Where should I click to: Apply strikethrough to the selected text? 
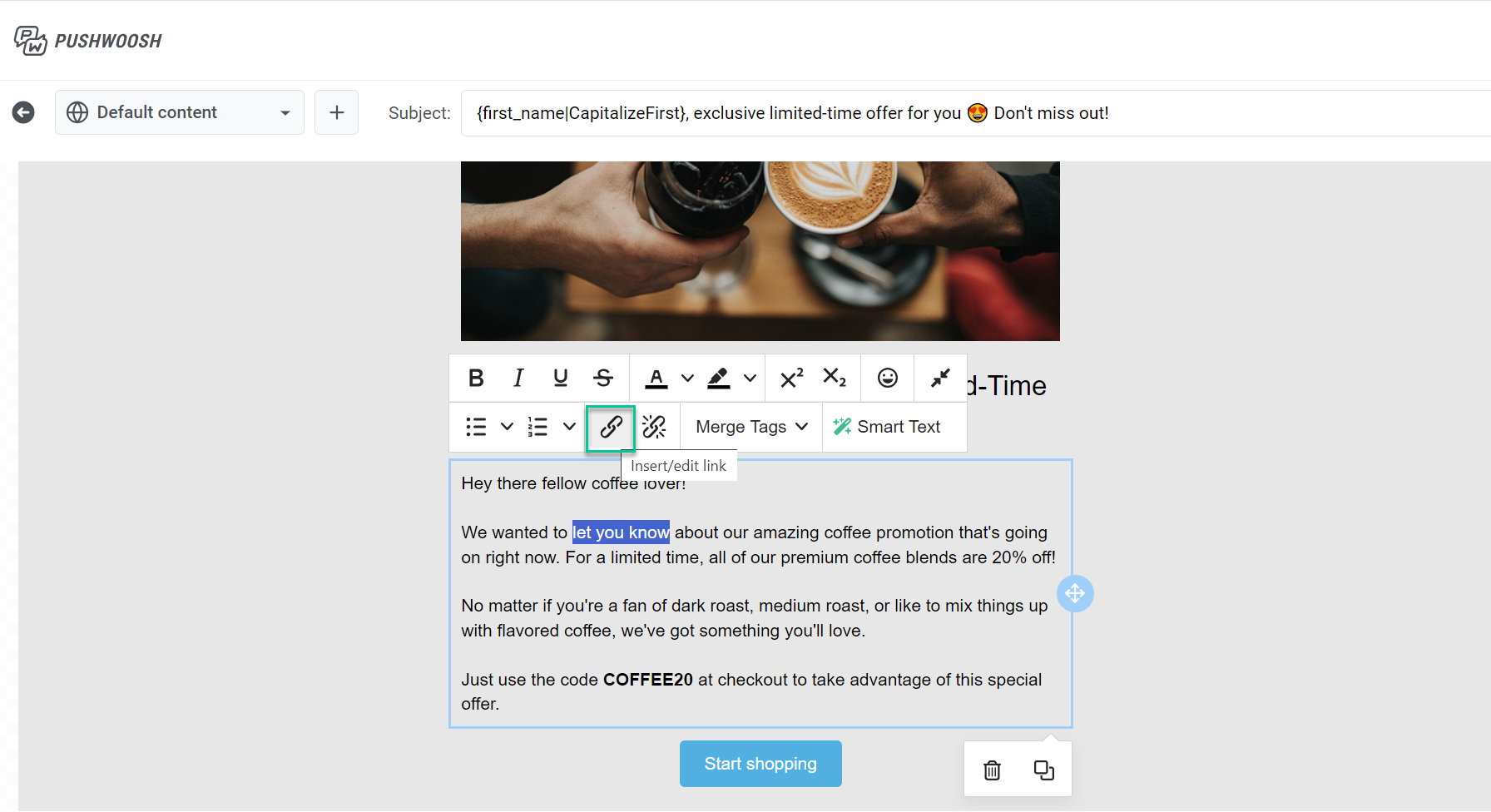coord(603,379)
